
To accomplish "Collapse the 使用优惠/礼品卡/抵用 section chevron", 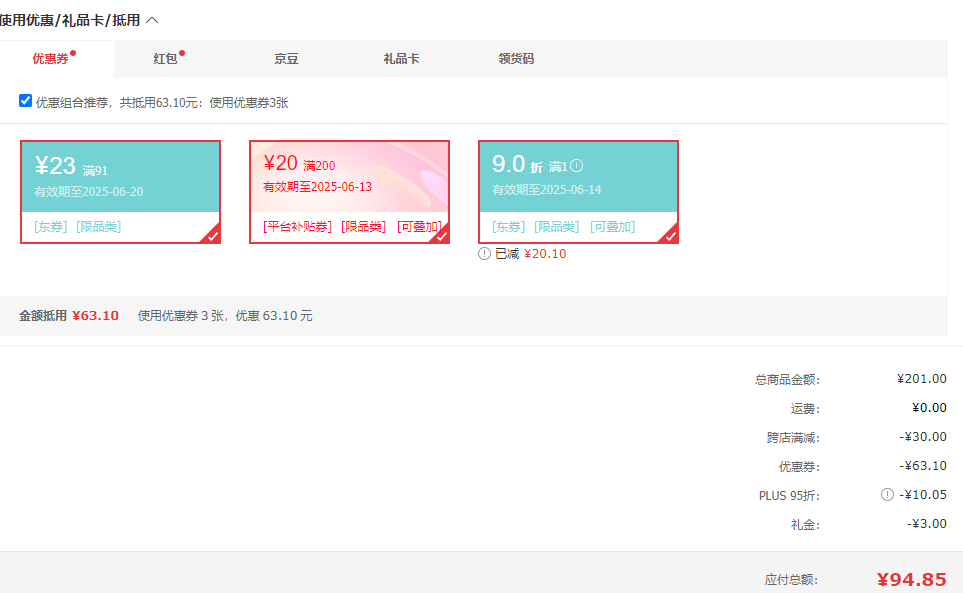I will [x=152, y=20].
